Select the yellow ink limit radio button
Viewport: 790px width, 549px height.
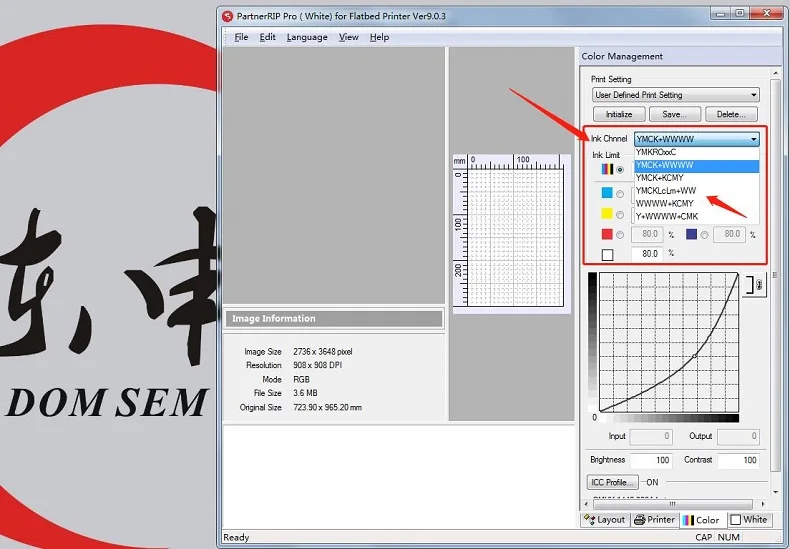[x=620, y=215]
